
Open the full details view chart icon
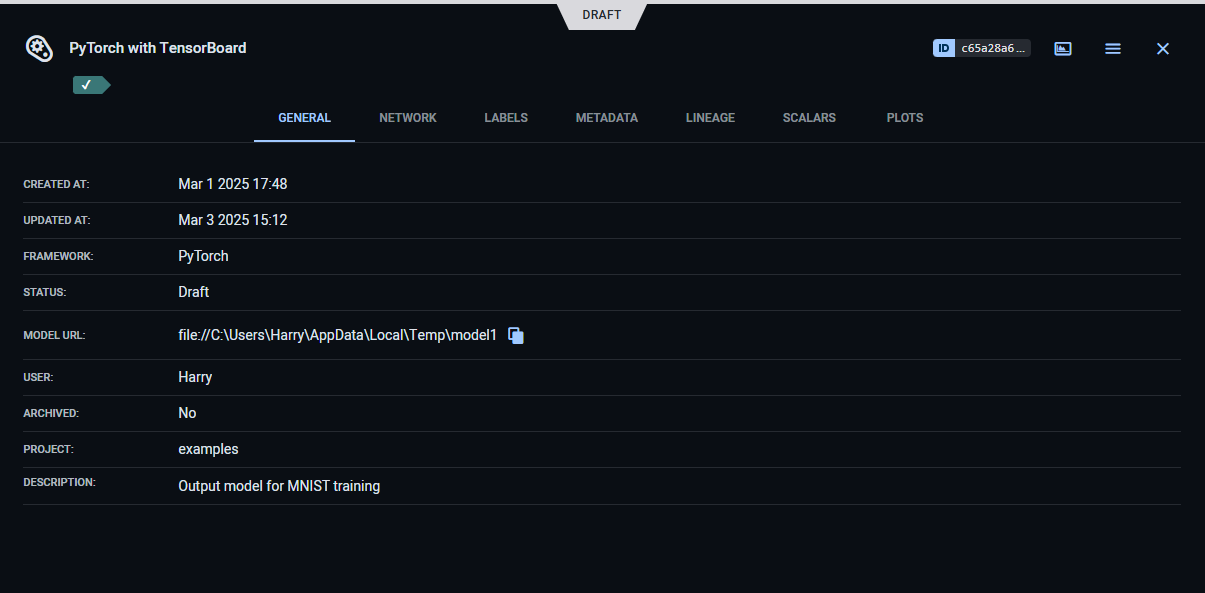tap(1063, 48)
